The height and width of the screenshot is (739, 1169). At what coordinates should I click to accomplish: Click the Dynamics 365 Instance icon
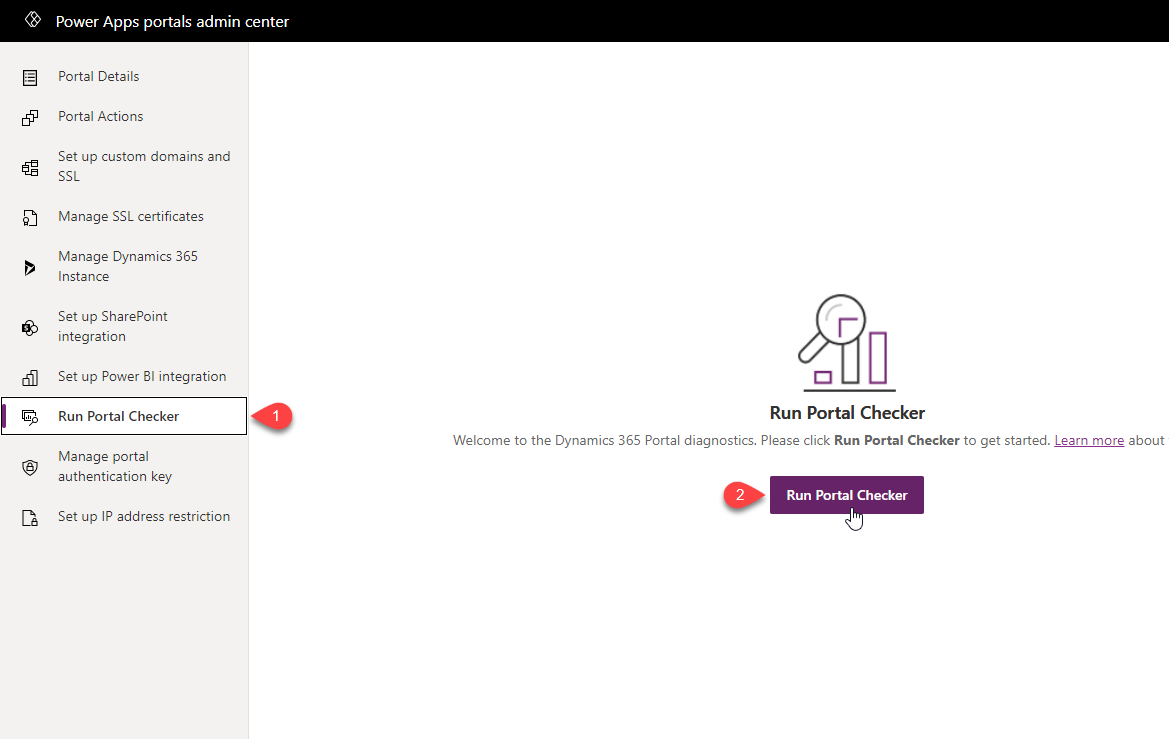click(30, 267)
